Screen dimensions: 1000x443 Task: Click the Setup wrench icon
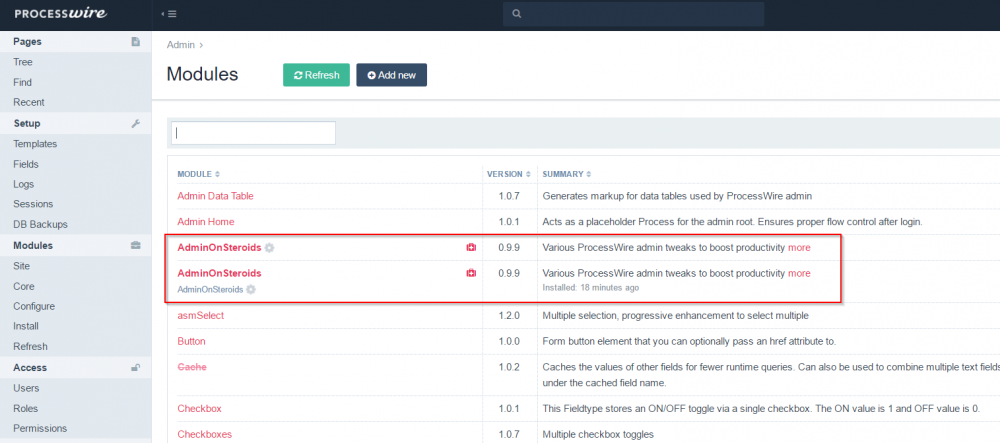(135, 124)
